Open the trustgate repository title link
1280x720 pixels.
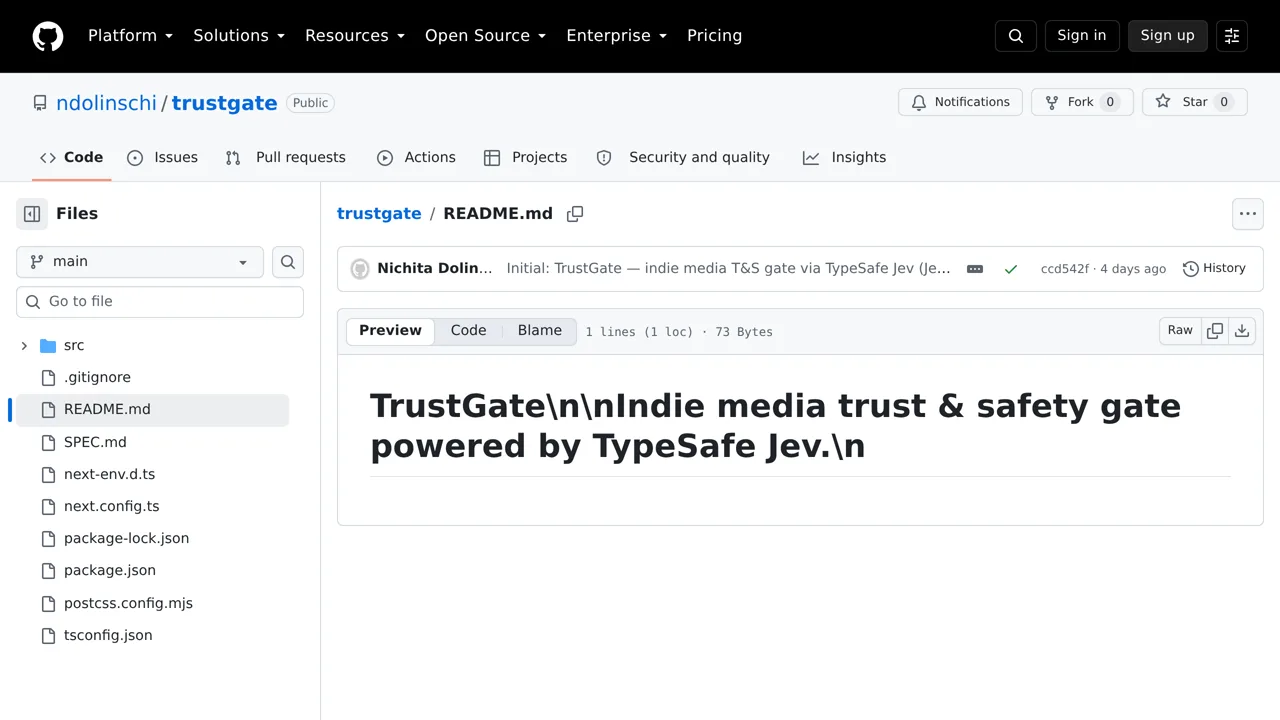pos(224,103)
